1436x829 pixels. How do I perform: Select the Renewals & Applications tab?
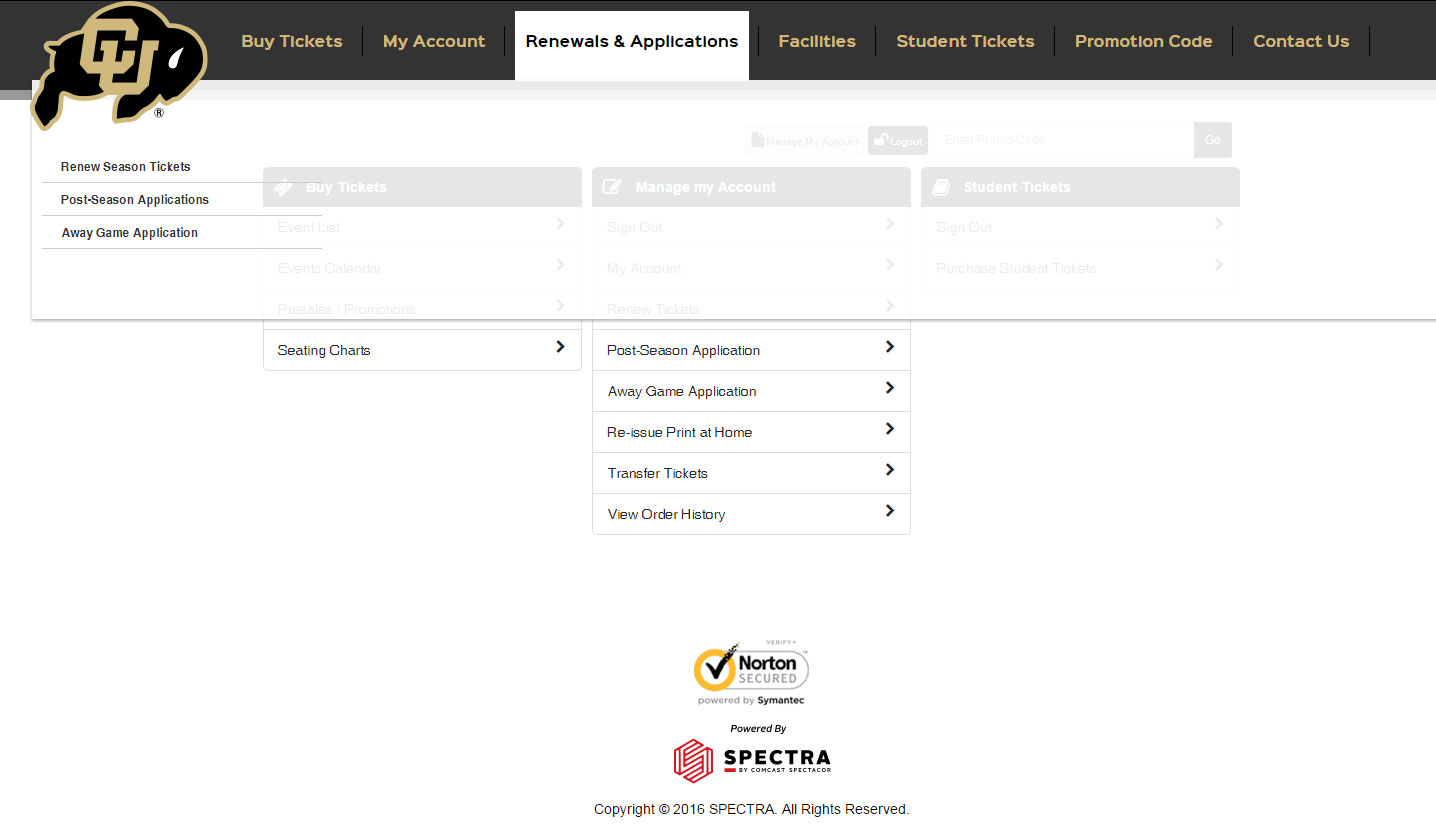pyautogui.click(x=631, y=41)
